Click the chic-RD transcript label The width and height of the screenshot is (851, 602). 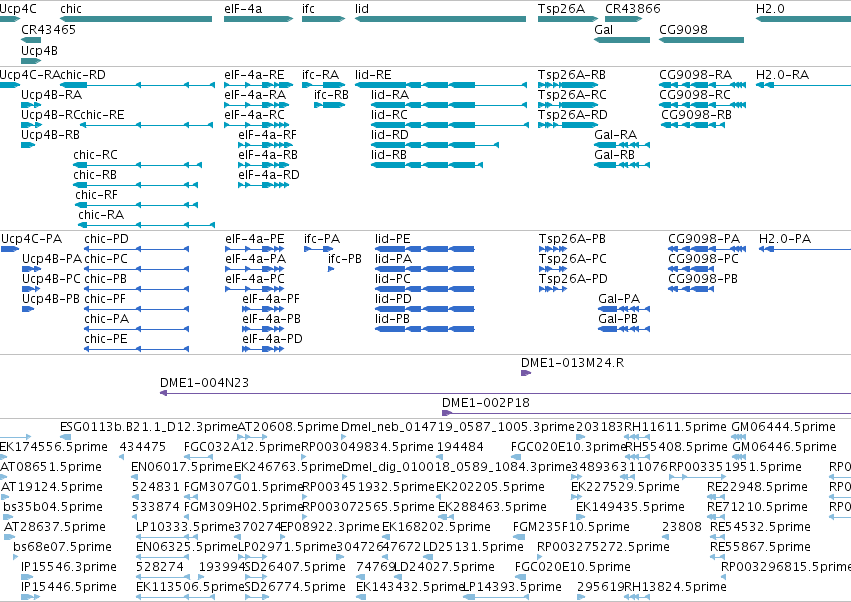[82, 74]
